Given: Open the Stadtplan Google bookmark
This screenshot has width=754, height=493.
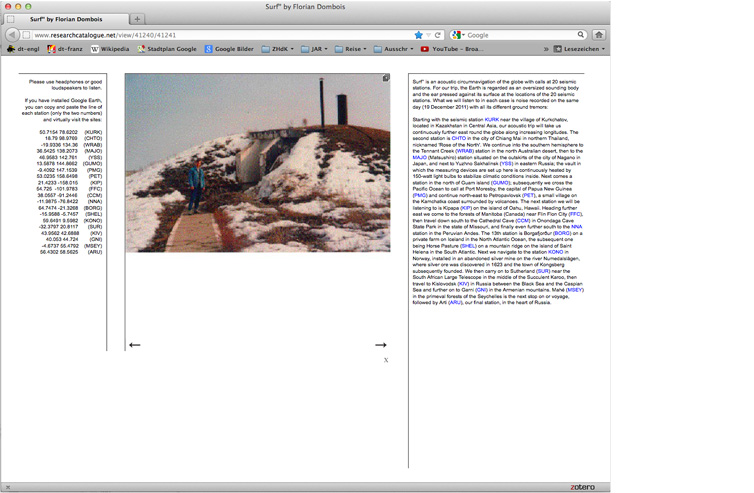Looking at the screenshot, I should point(167,49).
